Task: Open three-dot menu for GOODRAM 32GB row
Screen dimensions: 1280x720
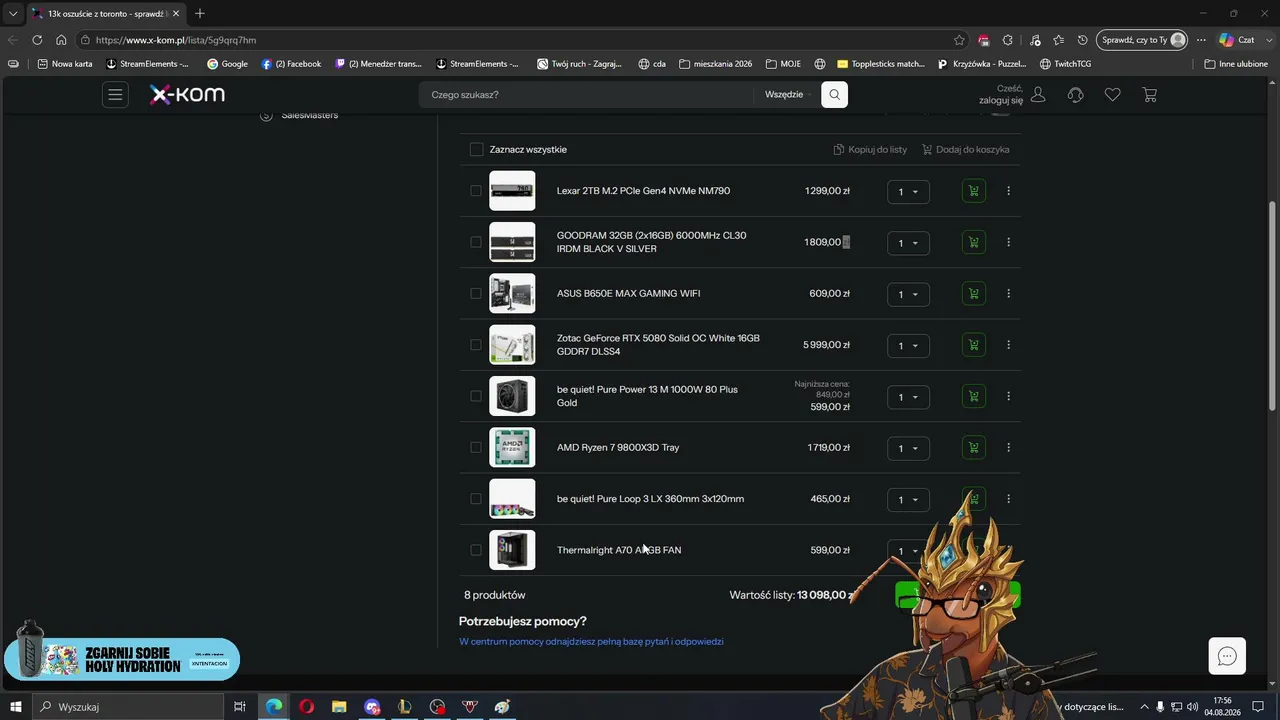Action: (1008, 242)
